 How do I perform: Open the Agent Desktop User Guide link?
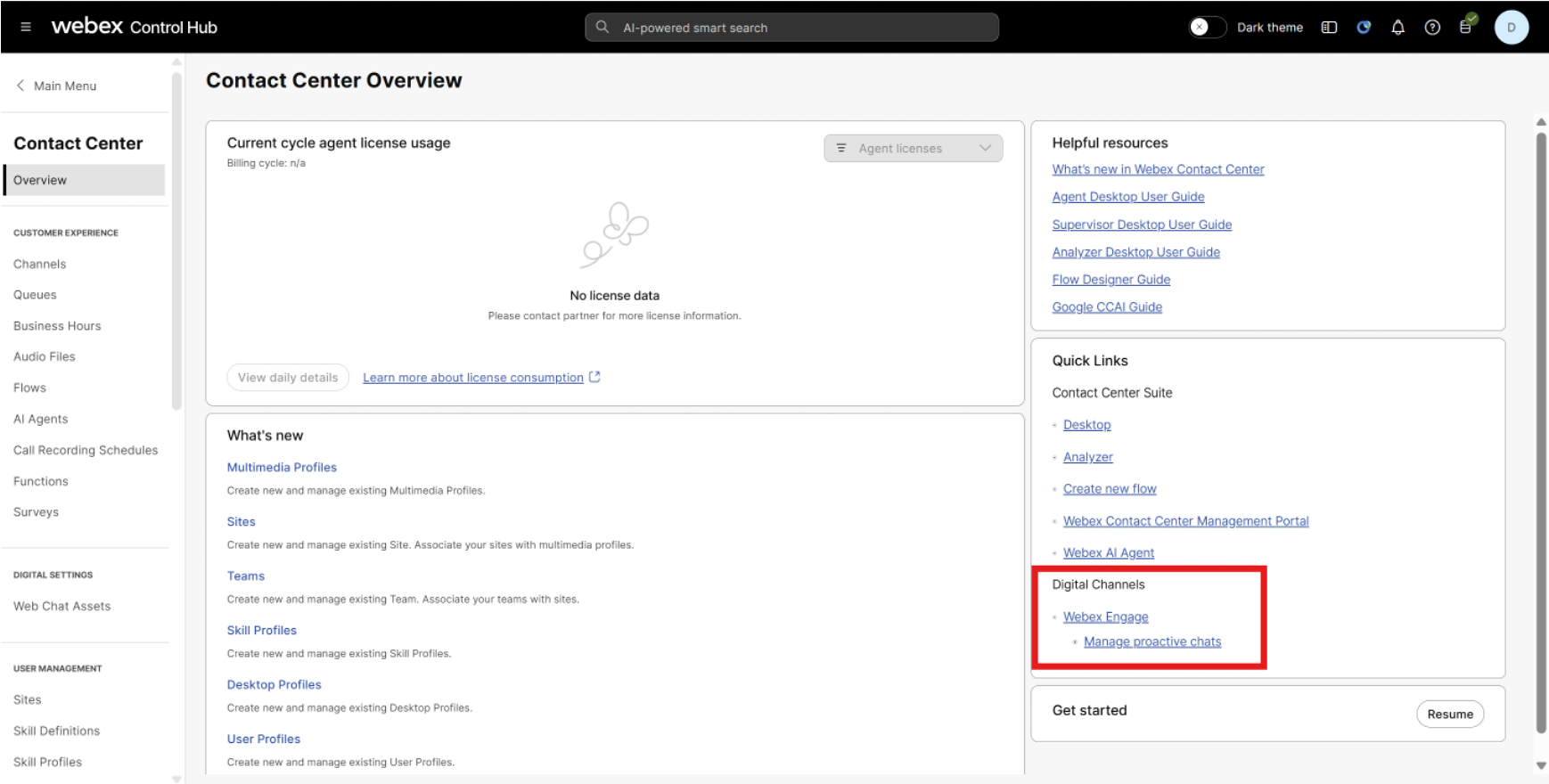pyautogui.click(x=1128, y=197)
